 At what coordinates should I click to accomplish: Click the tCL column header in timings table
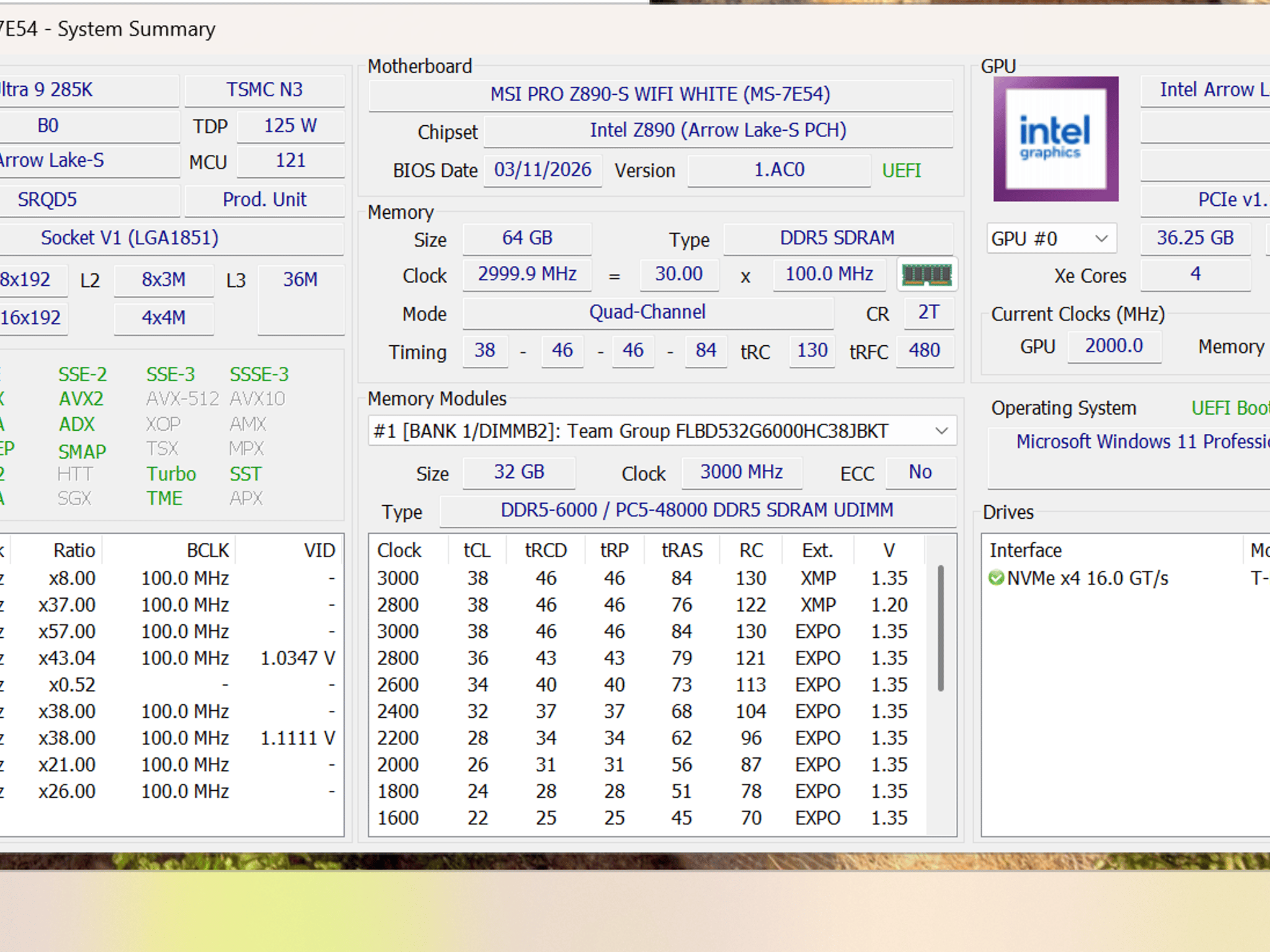click(x=477, y=550)
